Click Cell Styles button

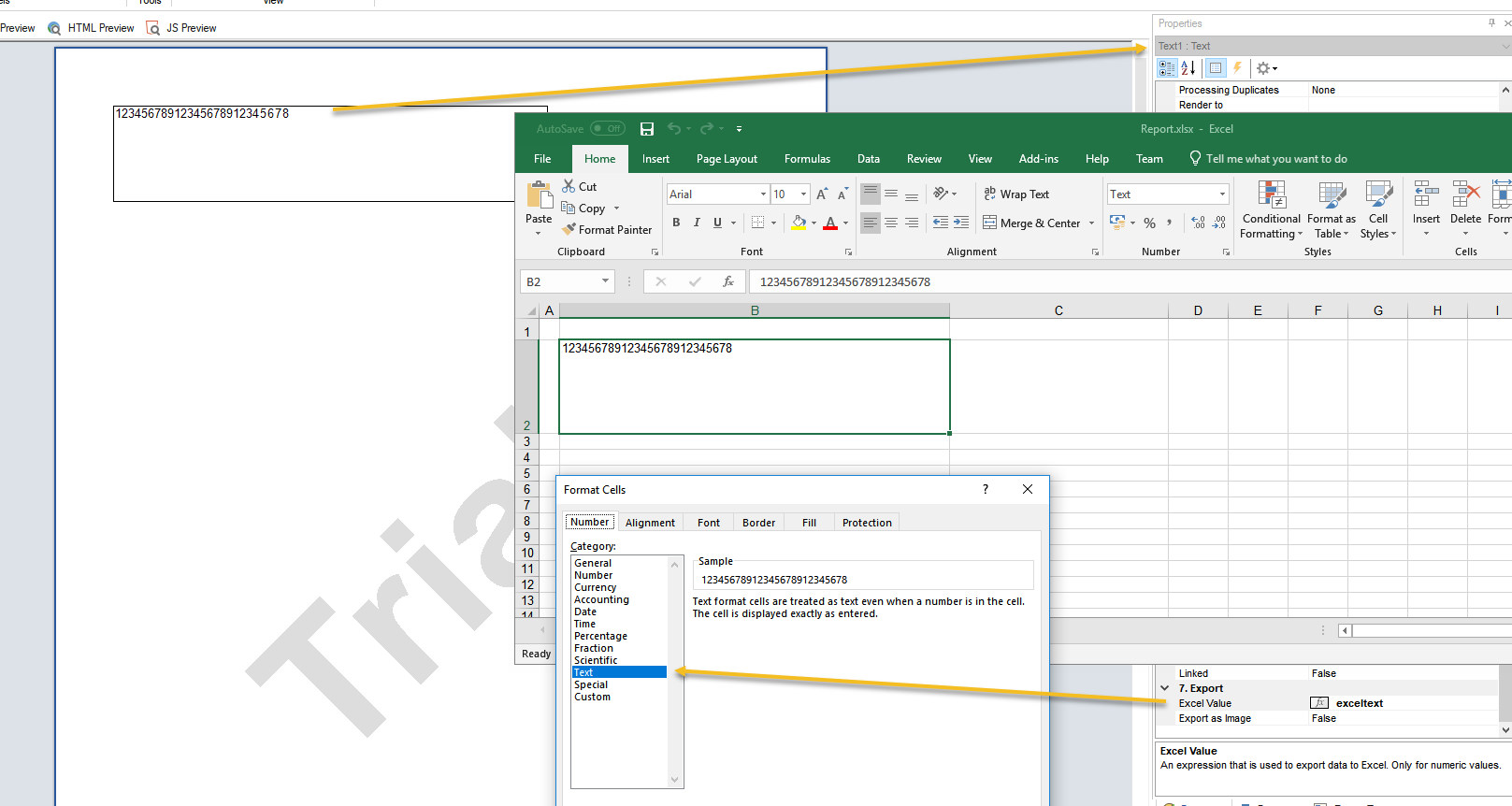1378,210
